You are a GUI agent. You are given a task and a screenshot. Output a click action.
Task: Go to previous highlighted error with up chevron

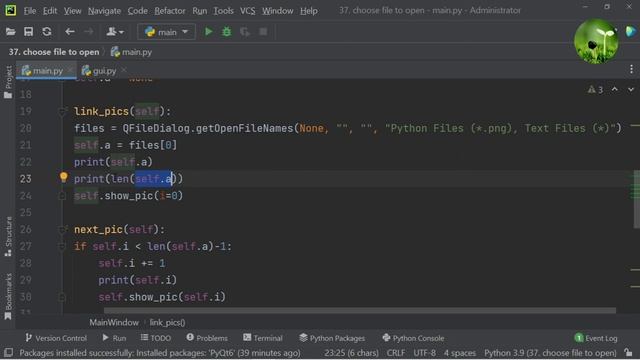tap(614, 89)
